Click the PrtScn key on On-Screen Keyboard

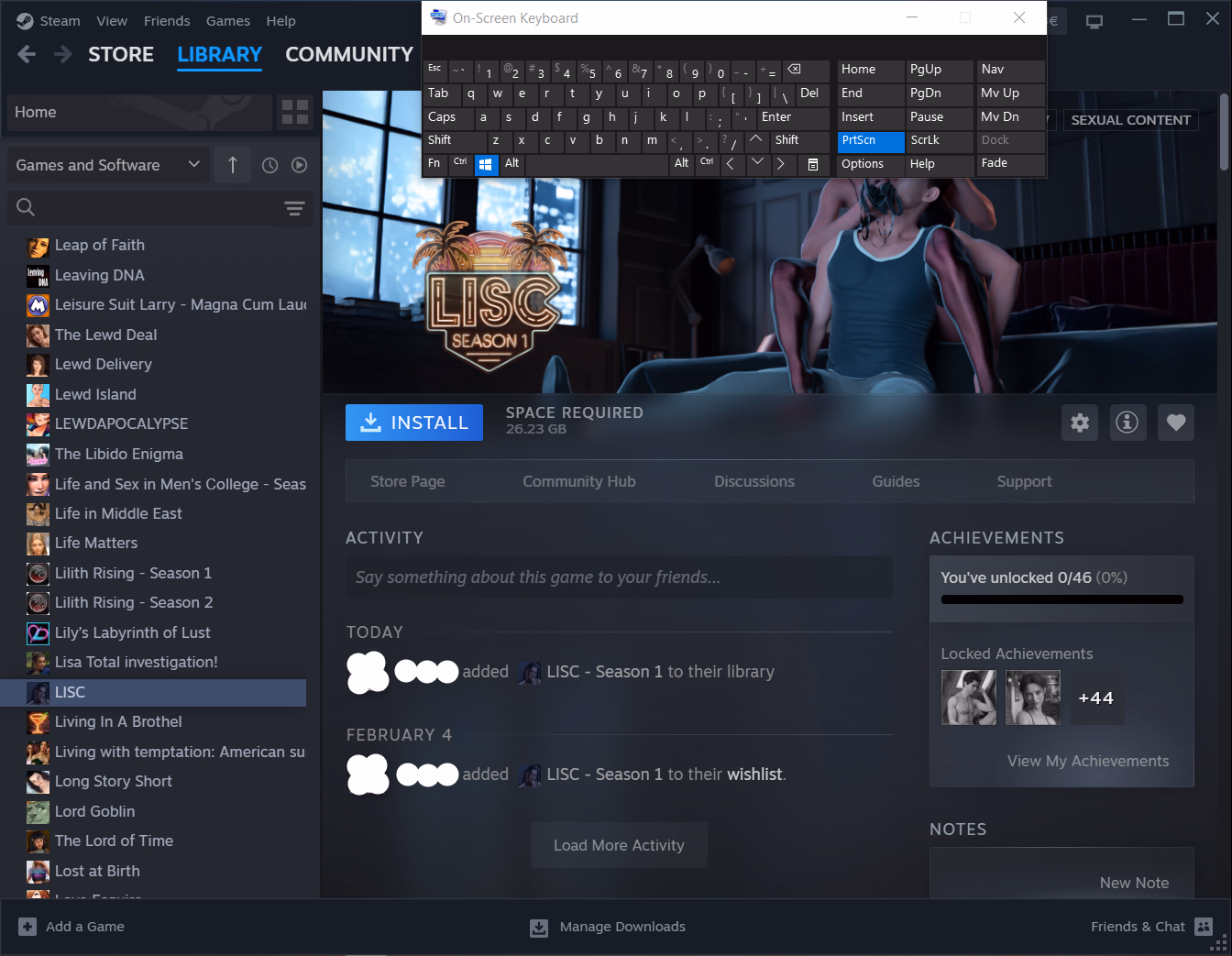871,141
